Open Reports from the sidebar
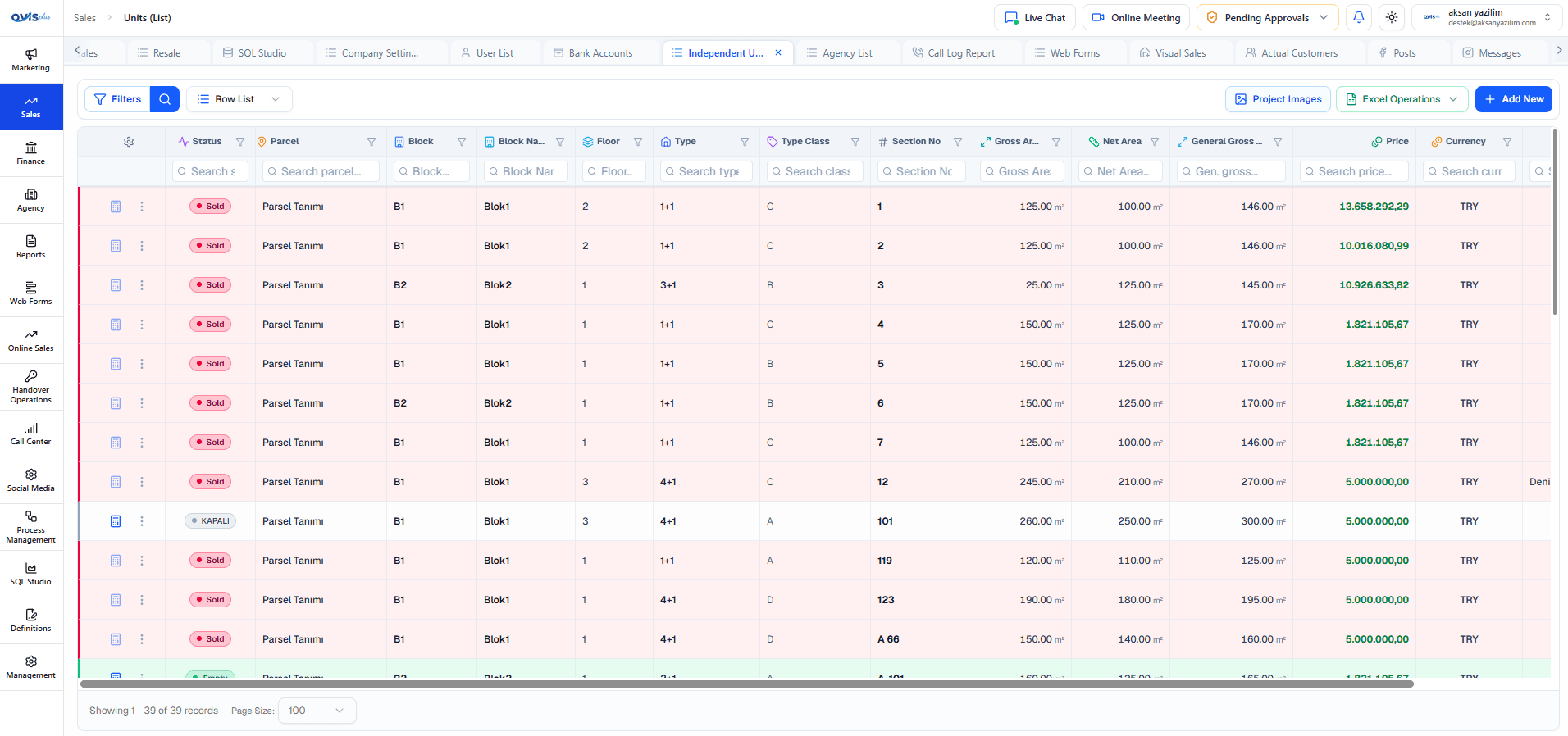1568x736 pixels. tap(31, 247)
